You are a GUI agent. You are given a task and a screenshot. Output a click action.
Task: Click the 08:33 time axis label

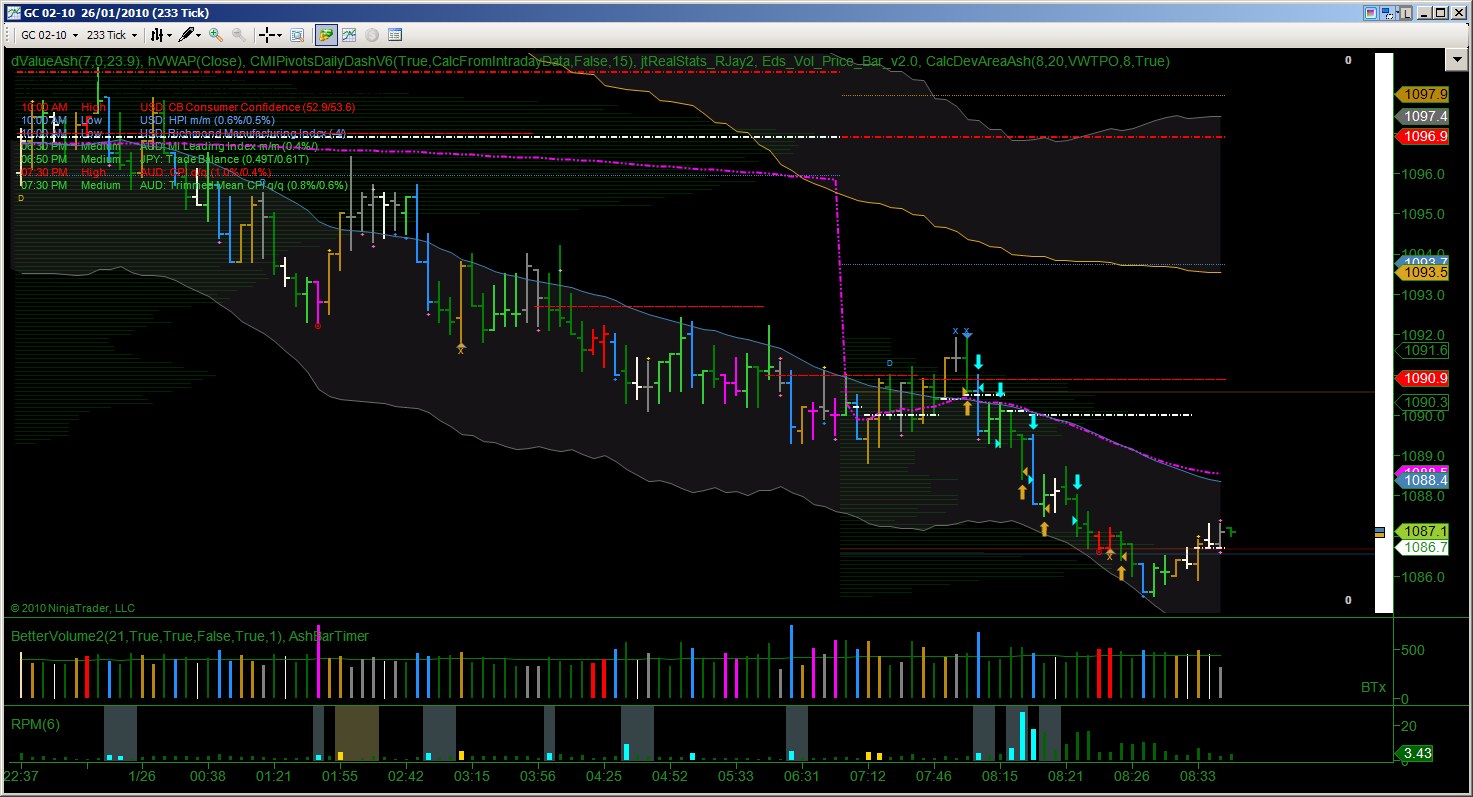[1196, 776]
